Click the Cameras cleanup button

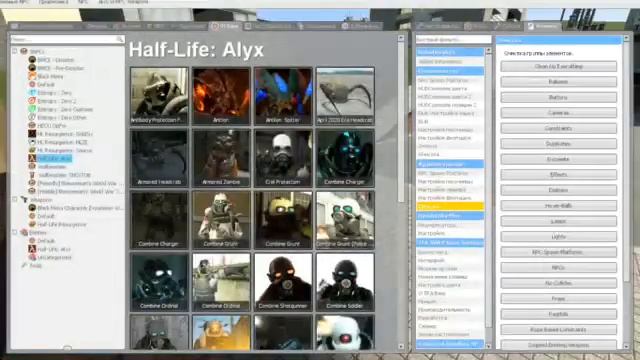[x=558, y=113]
